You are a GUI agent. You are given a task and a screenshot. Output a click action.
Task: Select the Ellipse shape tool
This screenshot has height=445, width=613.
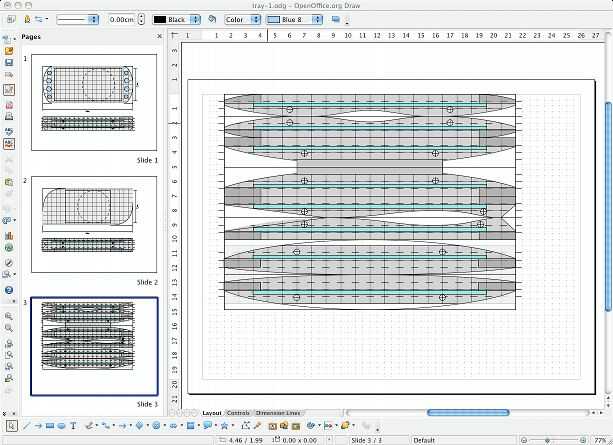pos(62,425)
